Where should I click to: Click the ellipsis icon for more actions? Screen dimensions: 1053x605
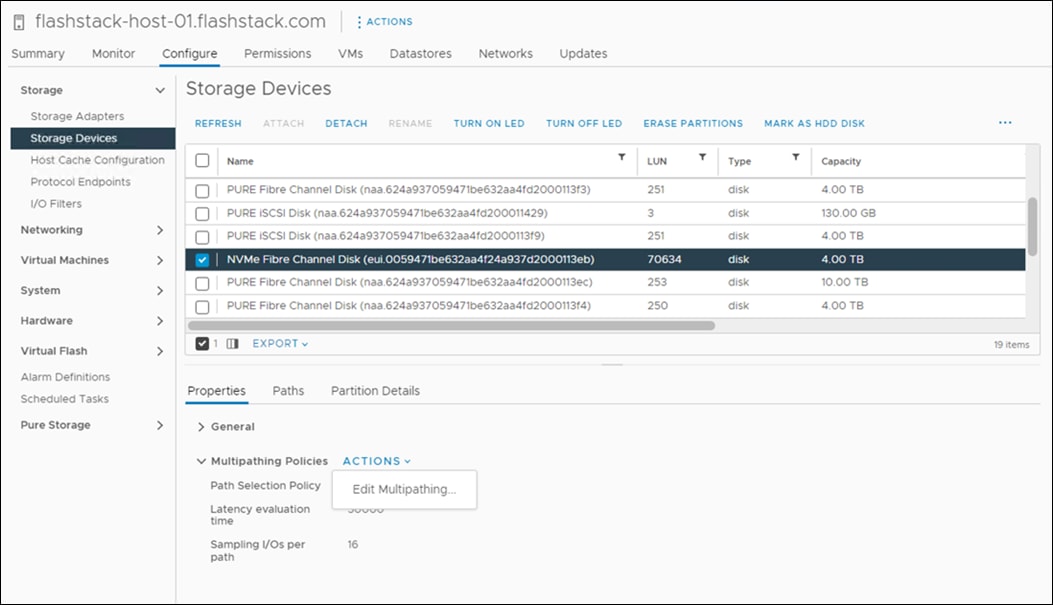pos(1005,122)
